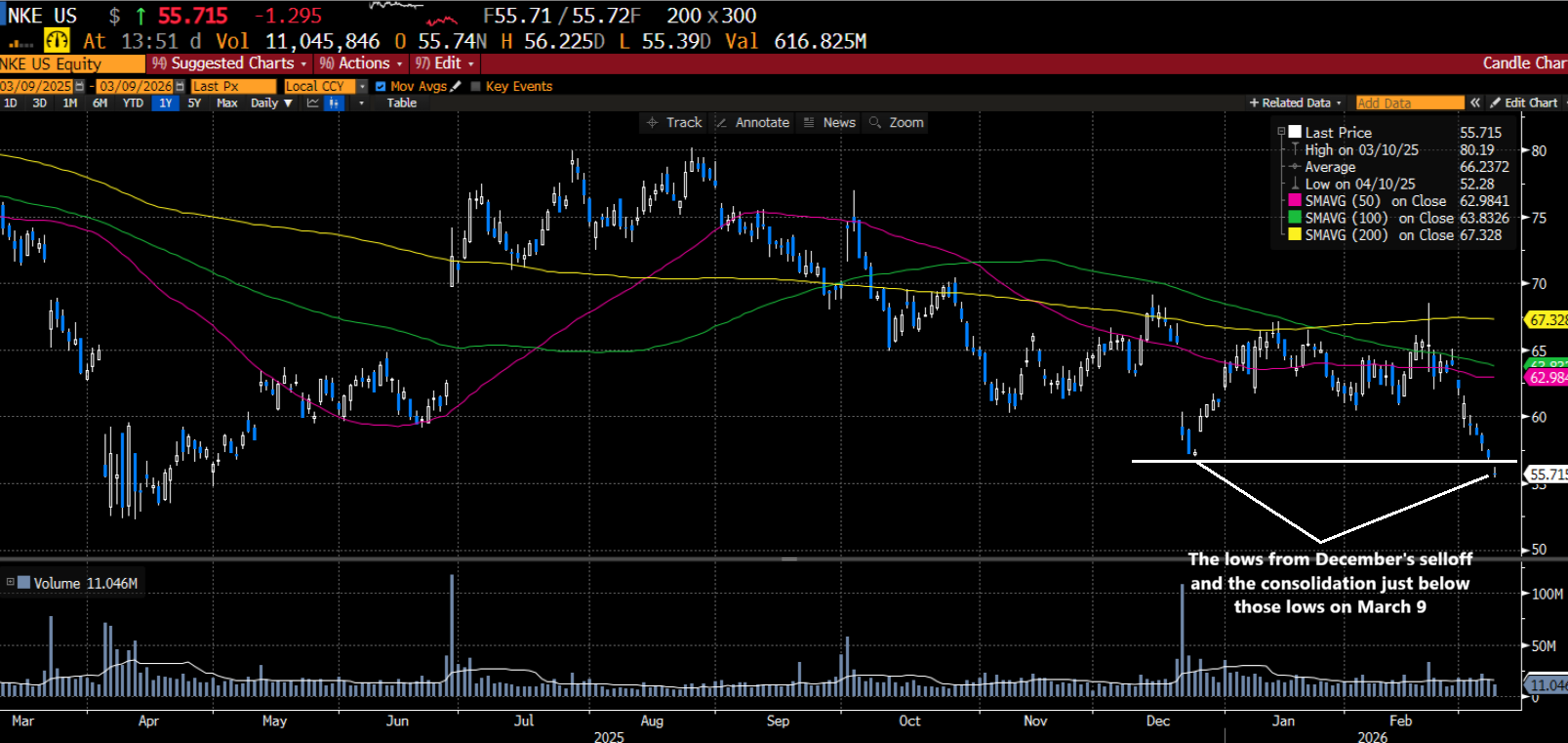
Task: Click the Zoom magnifier tool
Action: coord(897,123)
